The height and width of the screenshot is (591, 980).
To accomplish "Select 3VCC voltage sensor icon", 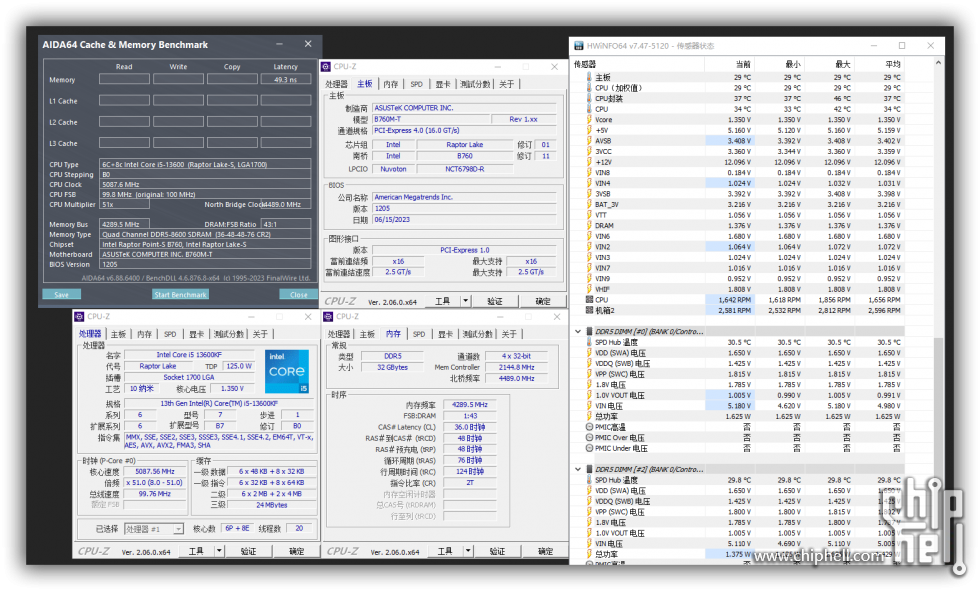I will click(589, 151).
